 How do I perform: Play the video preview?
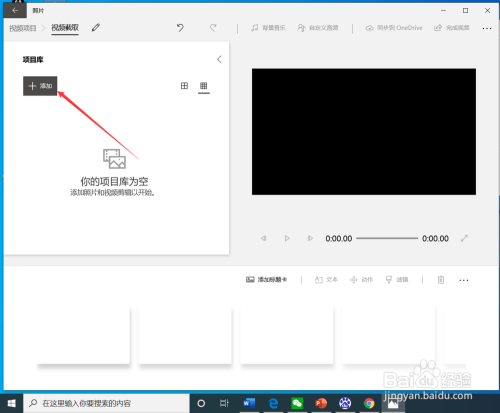pos(287,238)
